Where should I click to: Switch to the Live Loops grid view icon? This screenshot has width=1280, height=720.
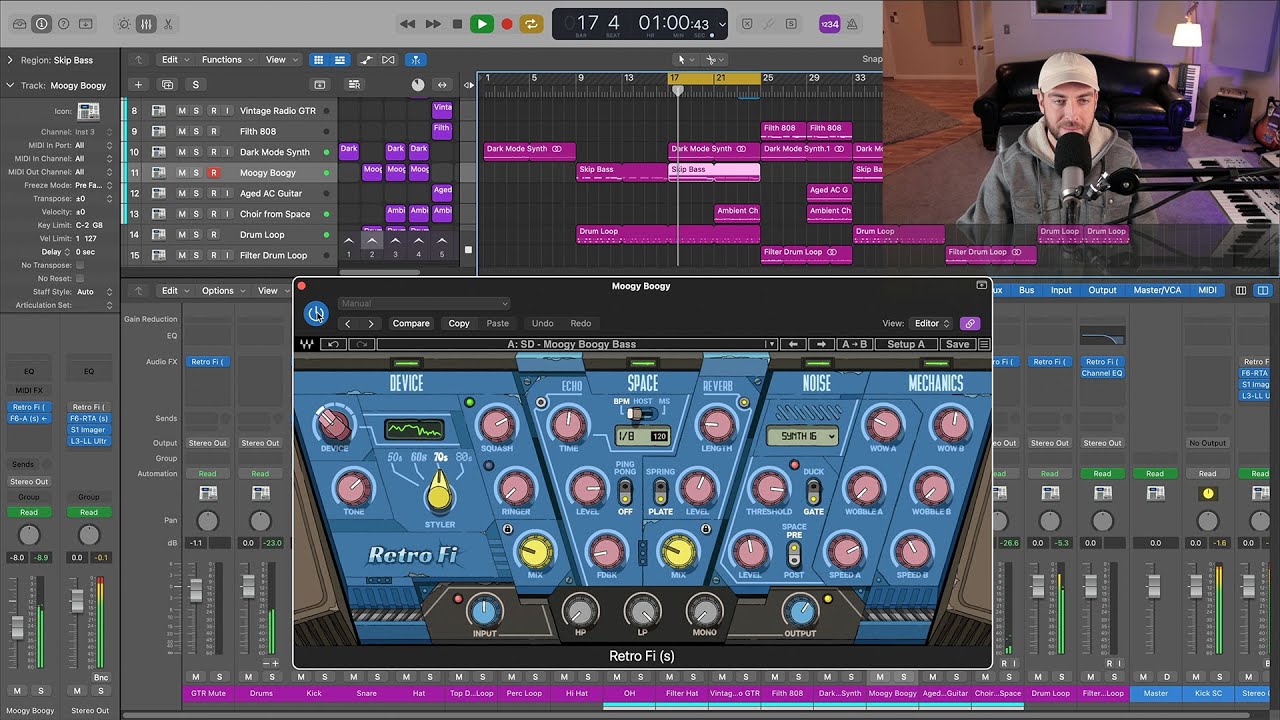318,60
